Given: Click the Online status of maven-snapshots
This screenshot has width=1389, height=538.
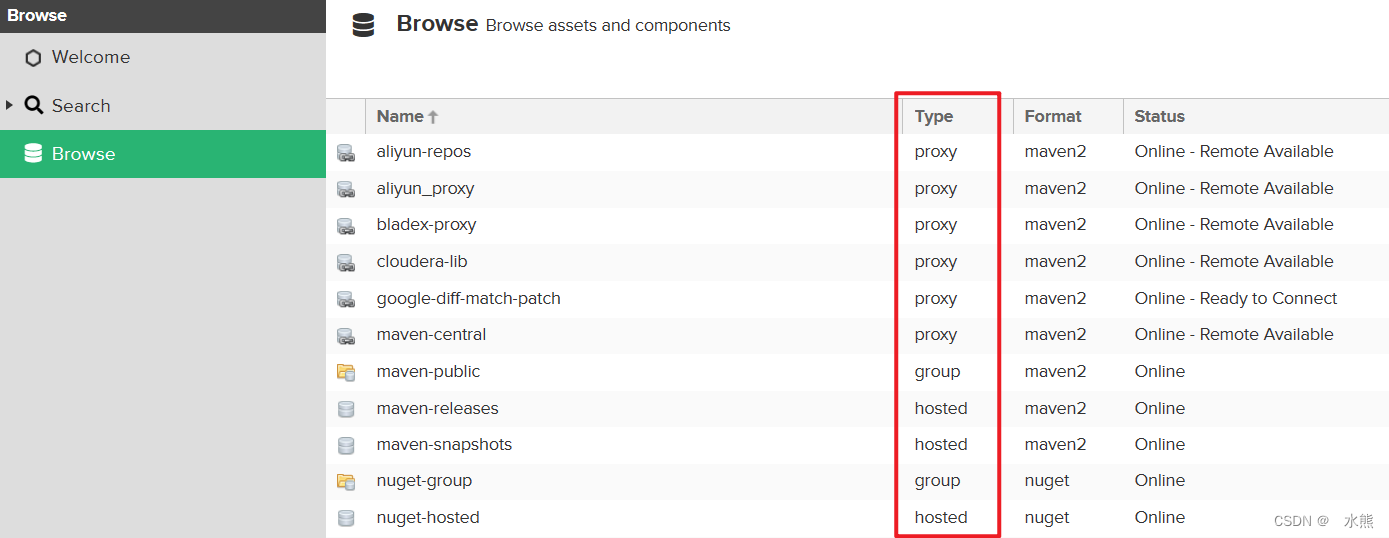Looking at the screenshot, I should coord(1160,445).
